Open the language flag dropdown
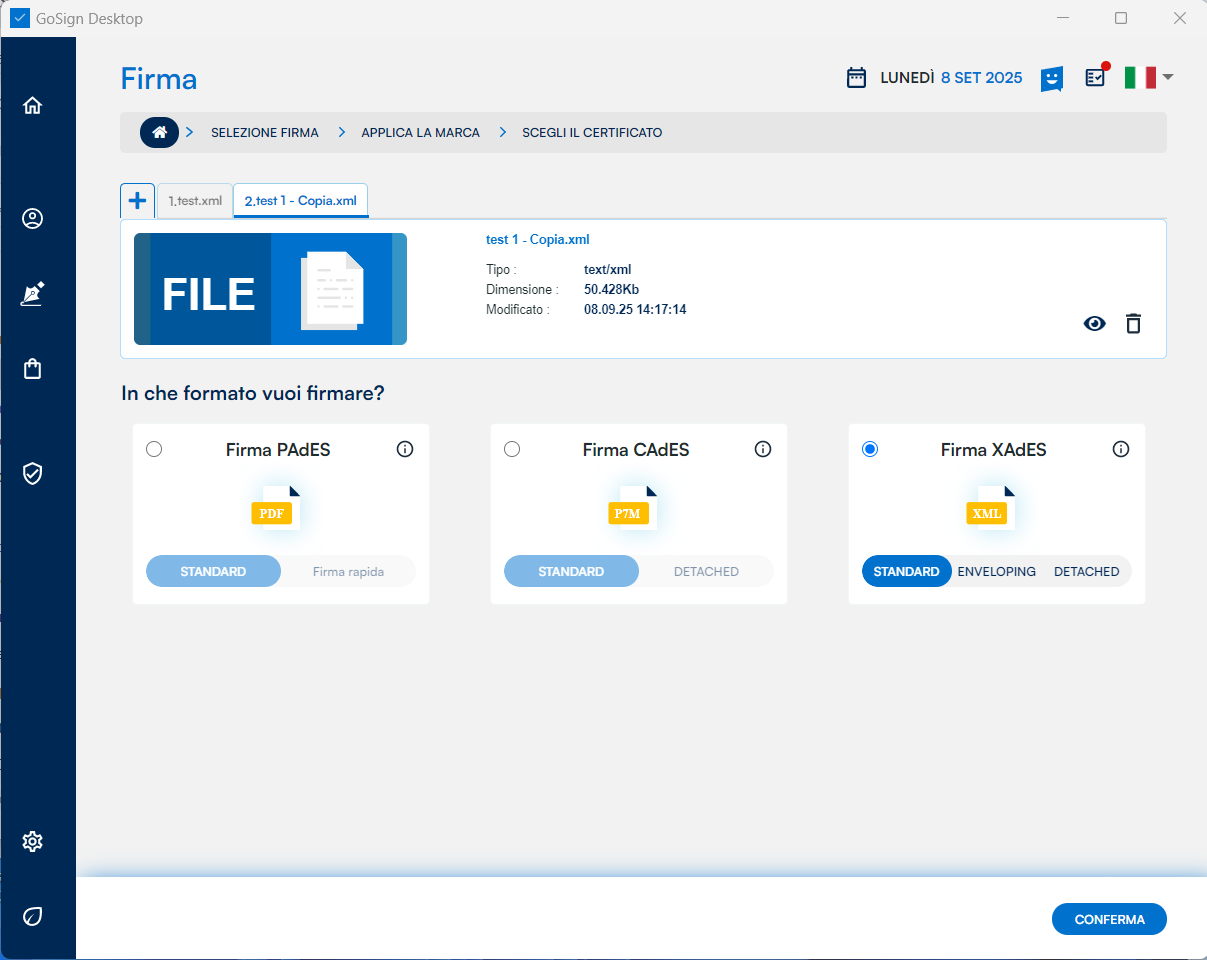1207x960 pixels. coord(1147,78)
